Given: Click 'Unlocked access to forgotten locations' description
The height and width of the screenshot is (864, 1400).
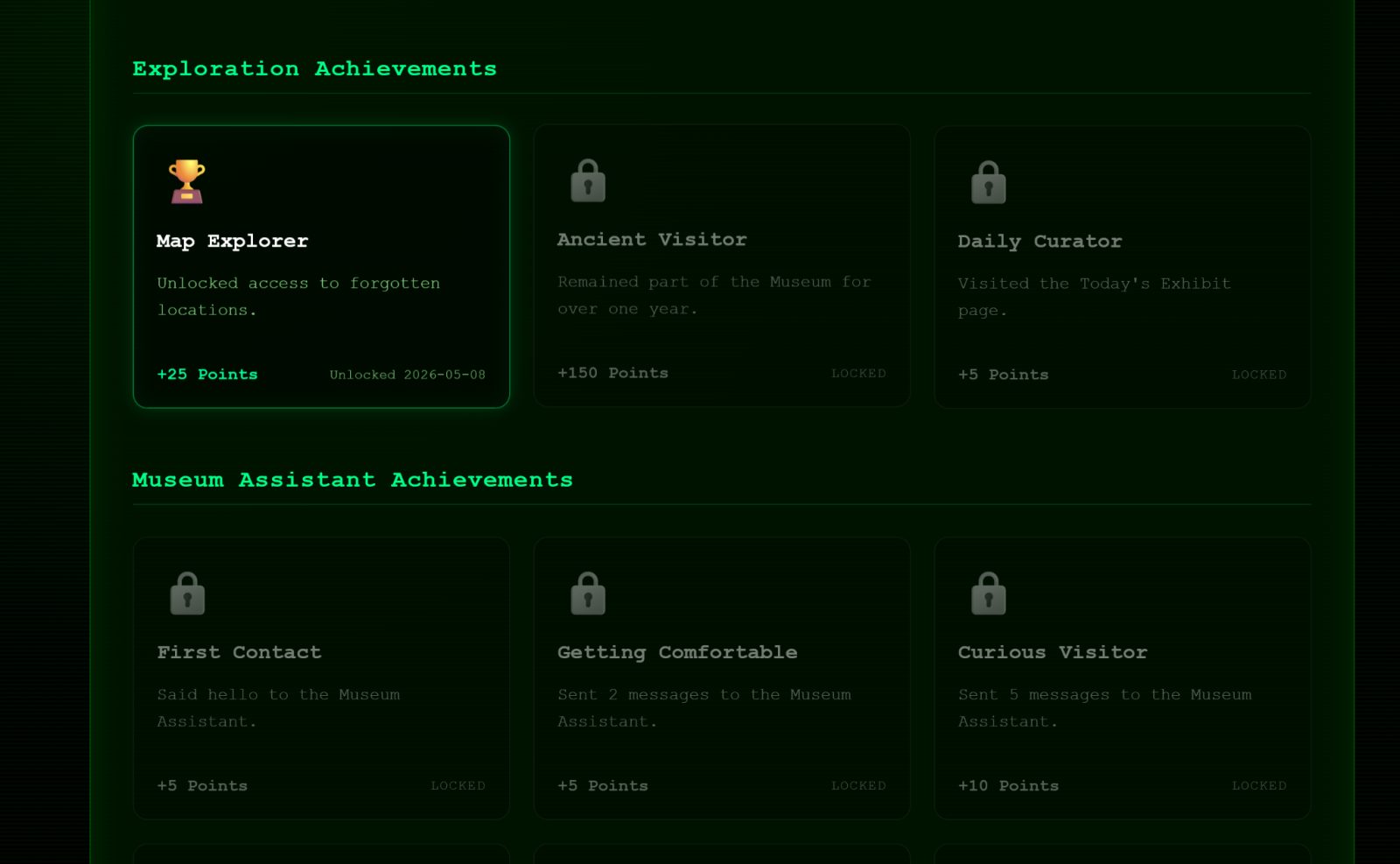Looking at the screenshot, I should pos(298,297).
